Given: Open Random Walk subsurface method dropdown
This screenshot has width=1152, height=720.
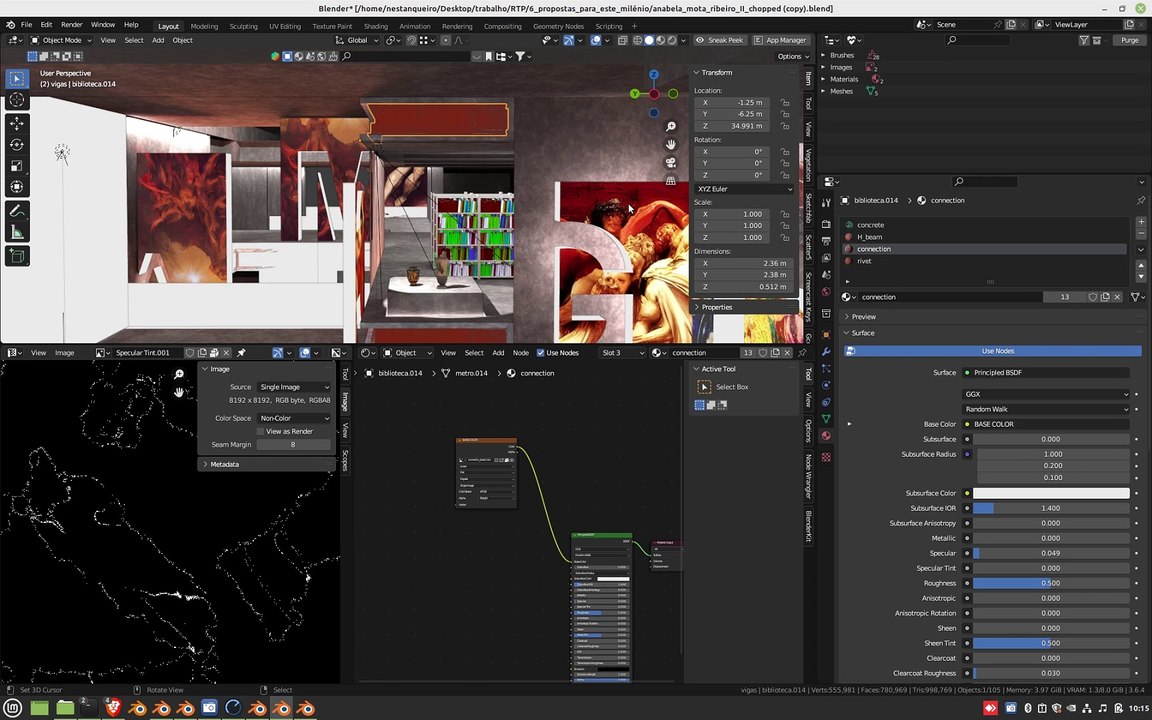Looking at the screenshot, I should click(1045, 409).
